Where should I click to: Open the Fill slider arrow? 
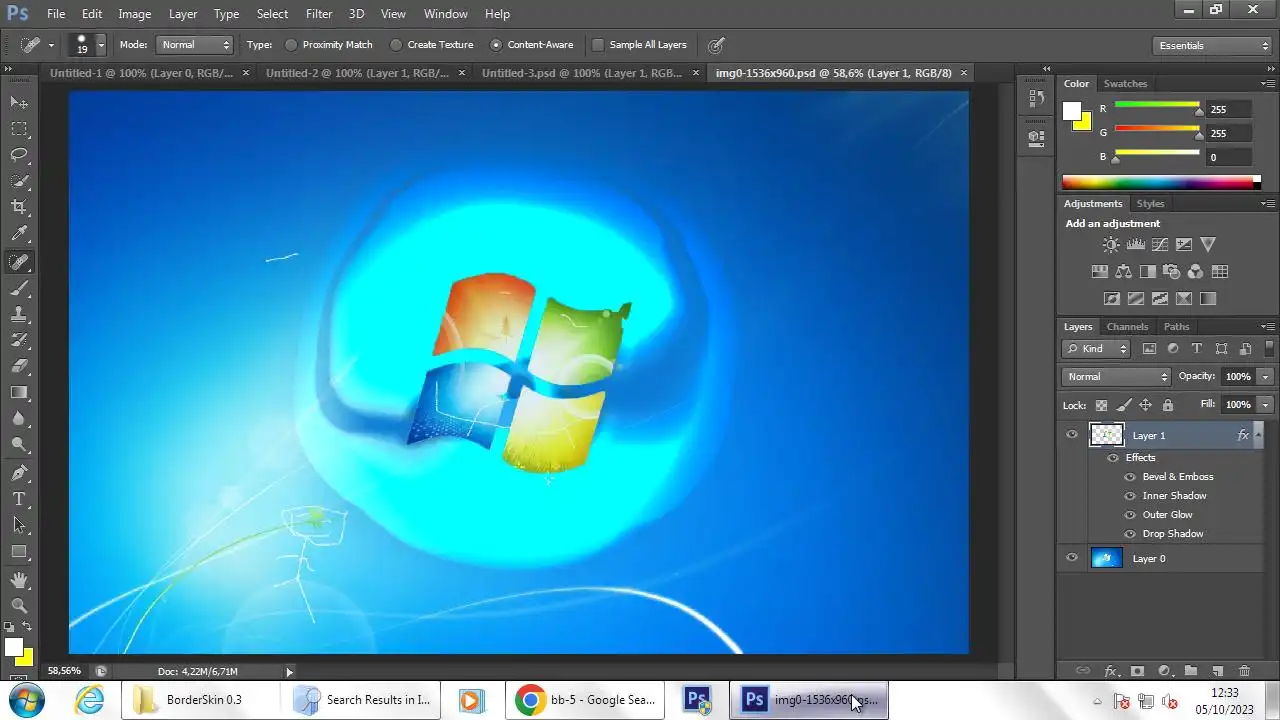coord(1265,404)
